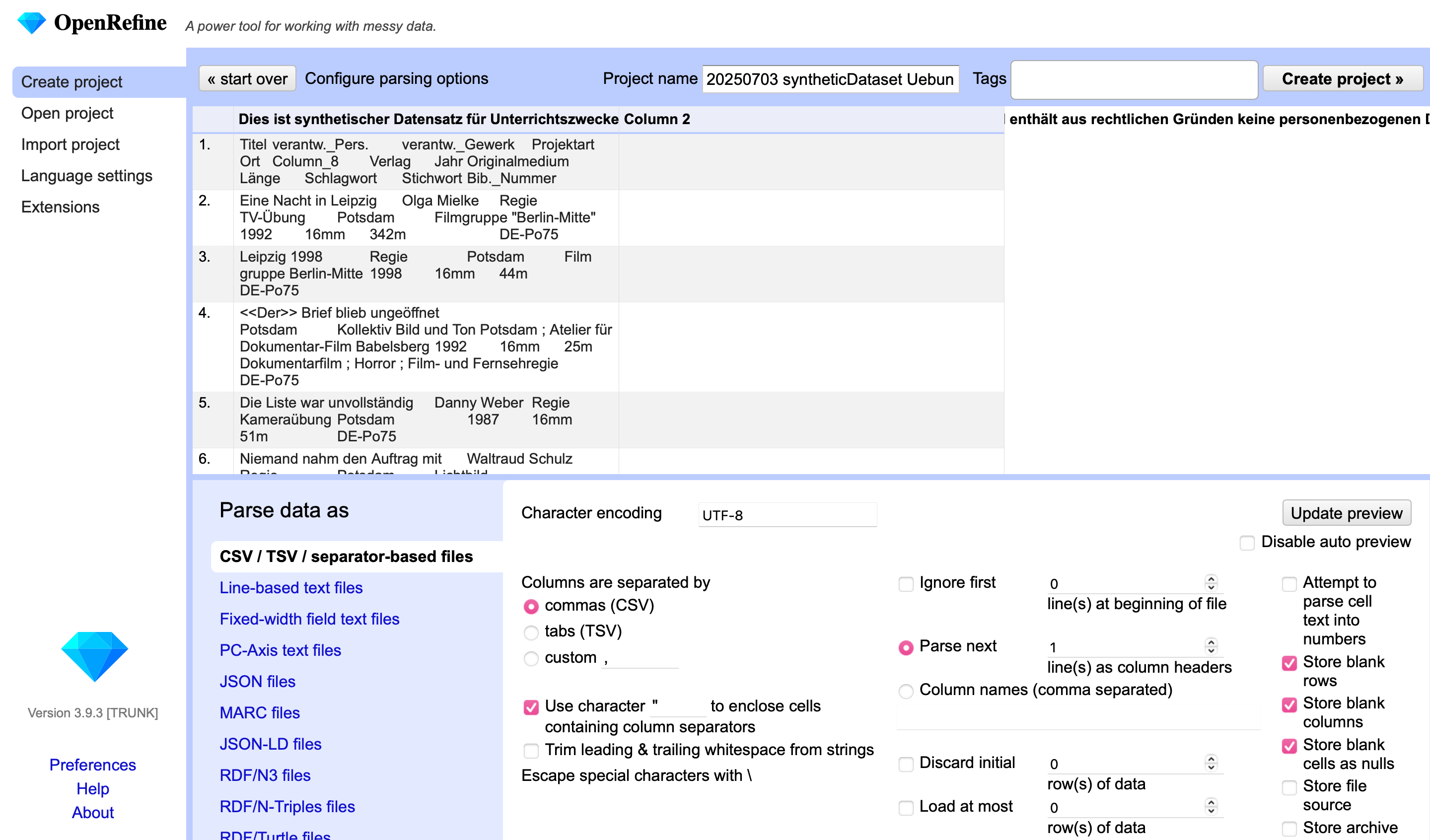Image resolution: width=1430 pixels, height=840 pixels.
Task: Enable Load at most rows checkbox
Action: click(906, 808)
